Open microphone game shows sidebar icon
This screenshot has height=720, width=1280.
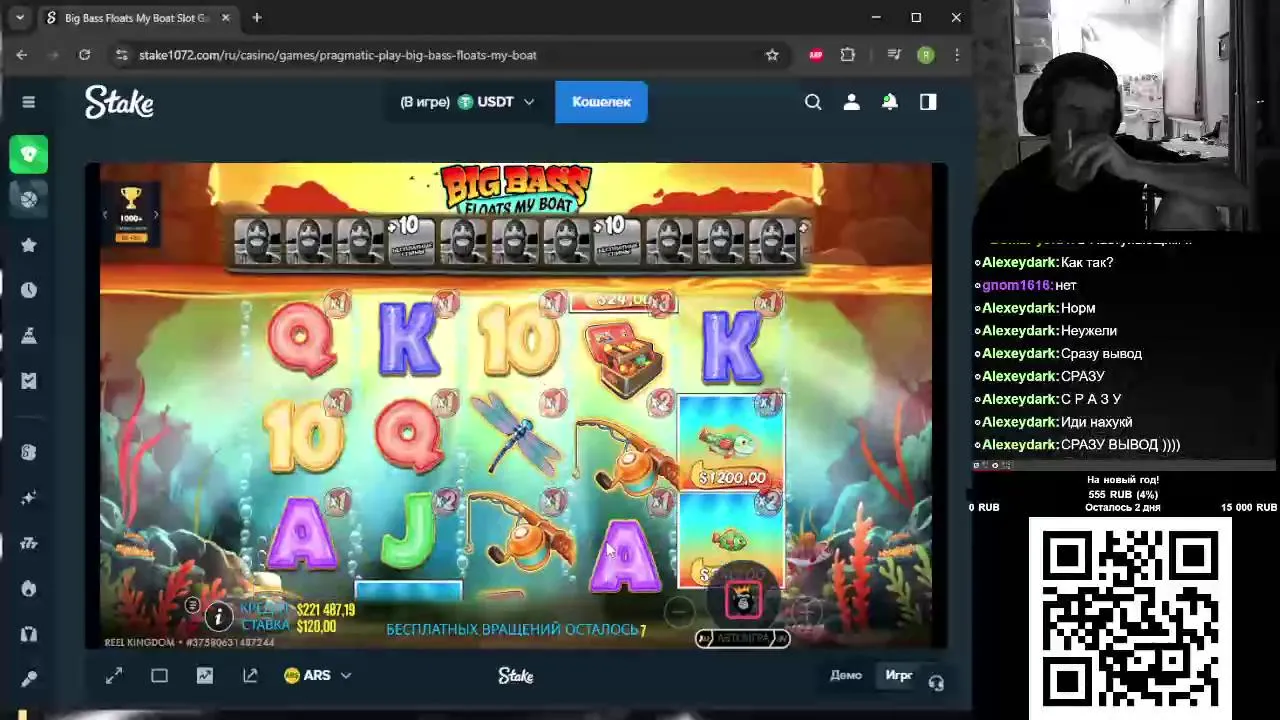29,679
